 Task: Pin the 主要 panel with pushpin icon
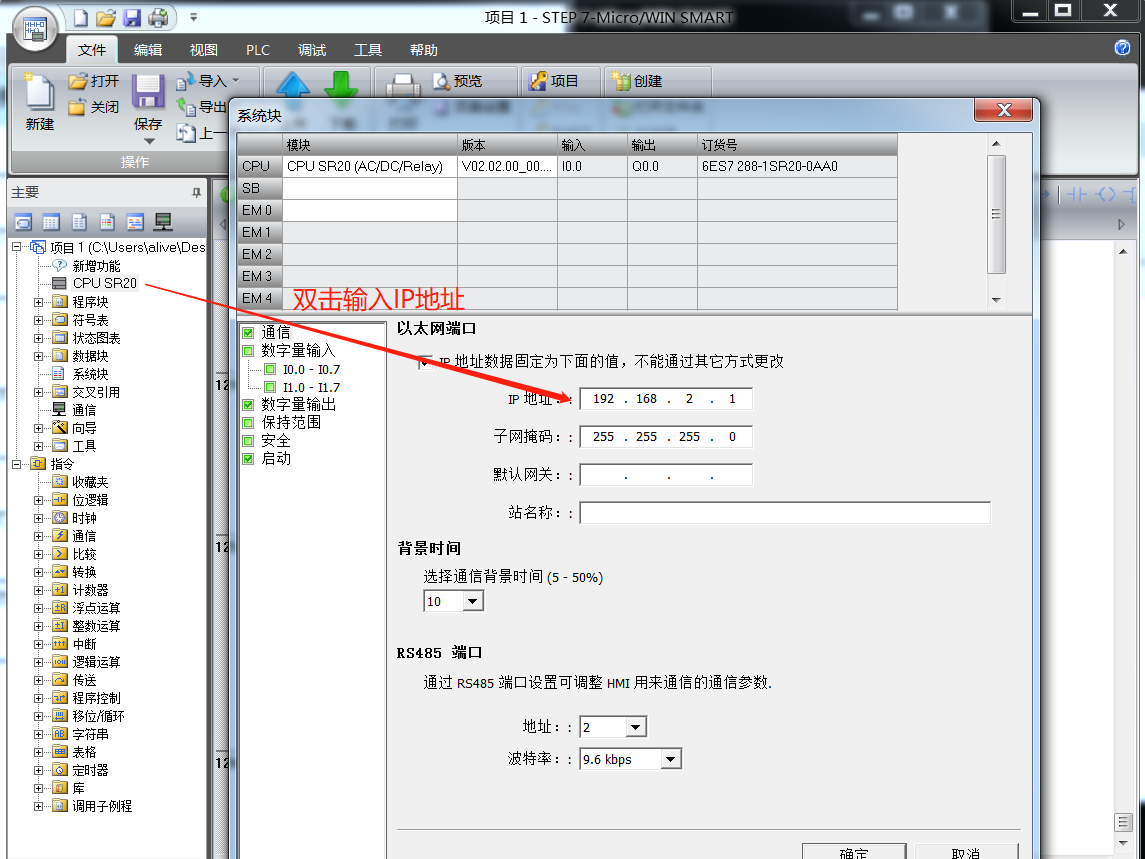pyautogui.click(x=196, y=193)
